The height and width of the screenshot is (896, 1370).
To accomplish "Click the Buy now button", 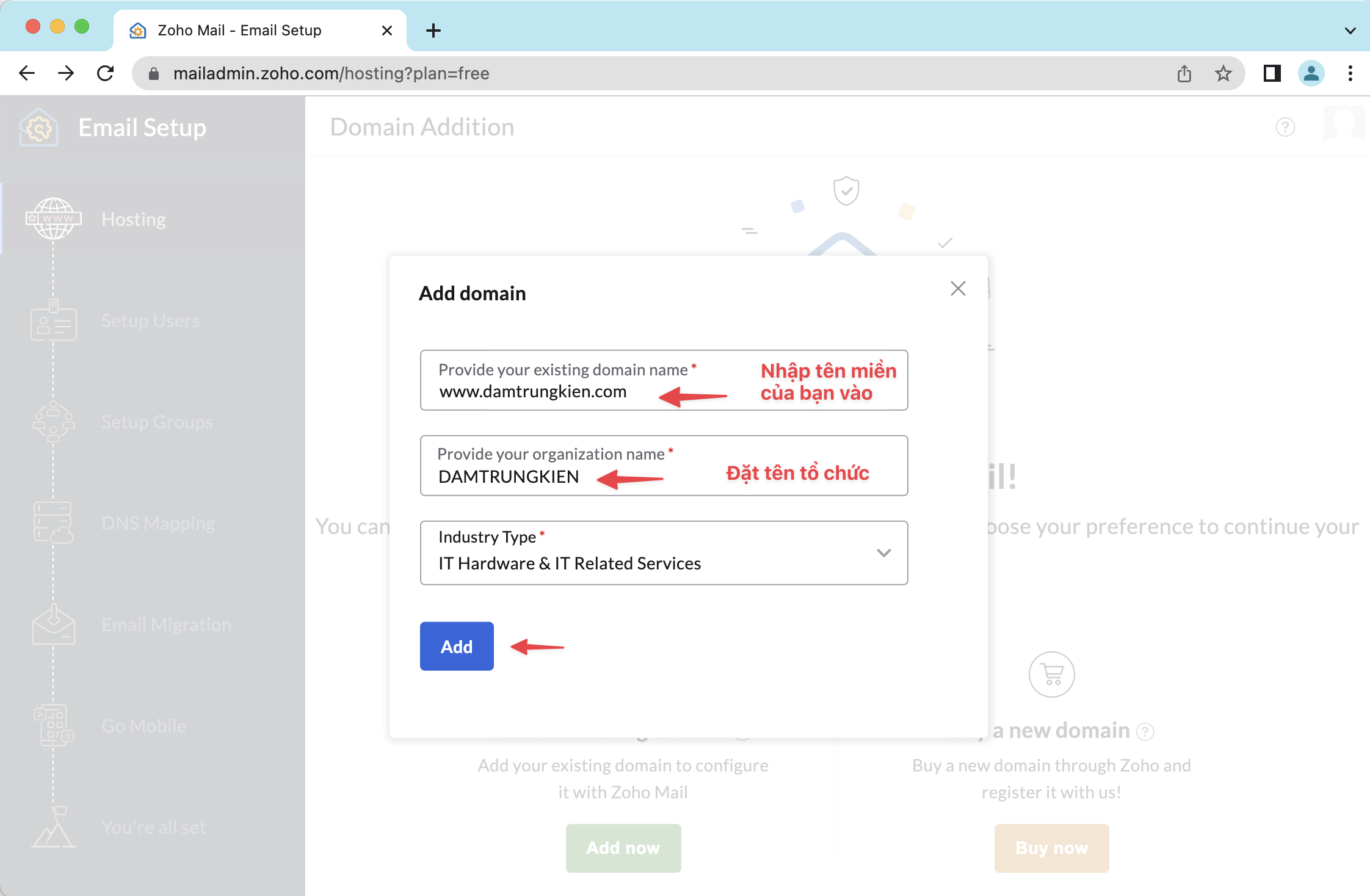I will [x=1051, y=848].
